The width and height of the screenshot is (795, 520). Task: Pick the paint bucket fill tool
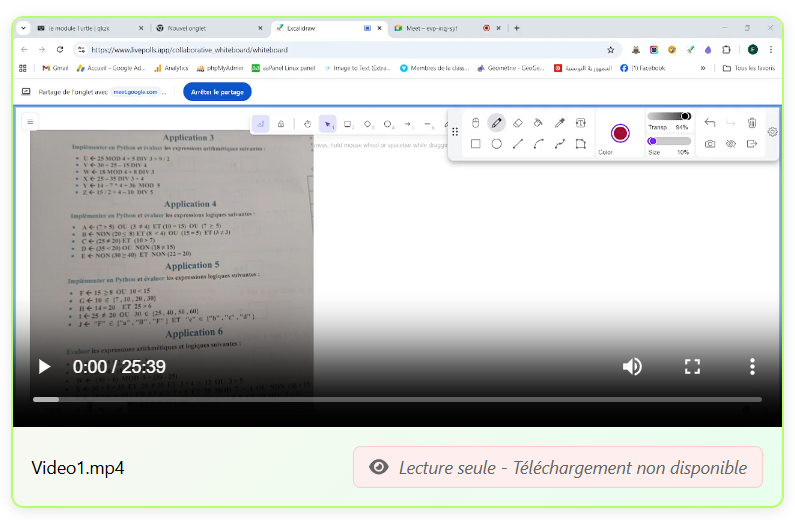538,123
